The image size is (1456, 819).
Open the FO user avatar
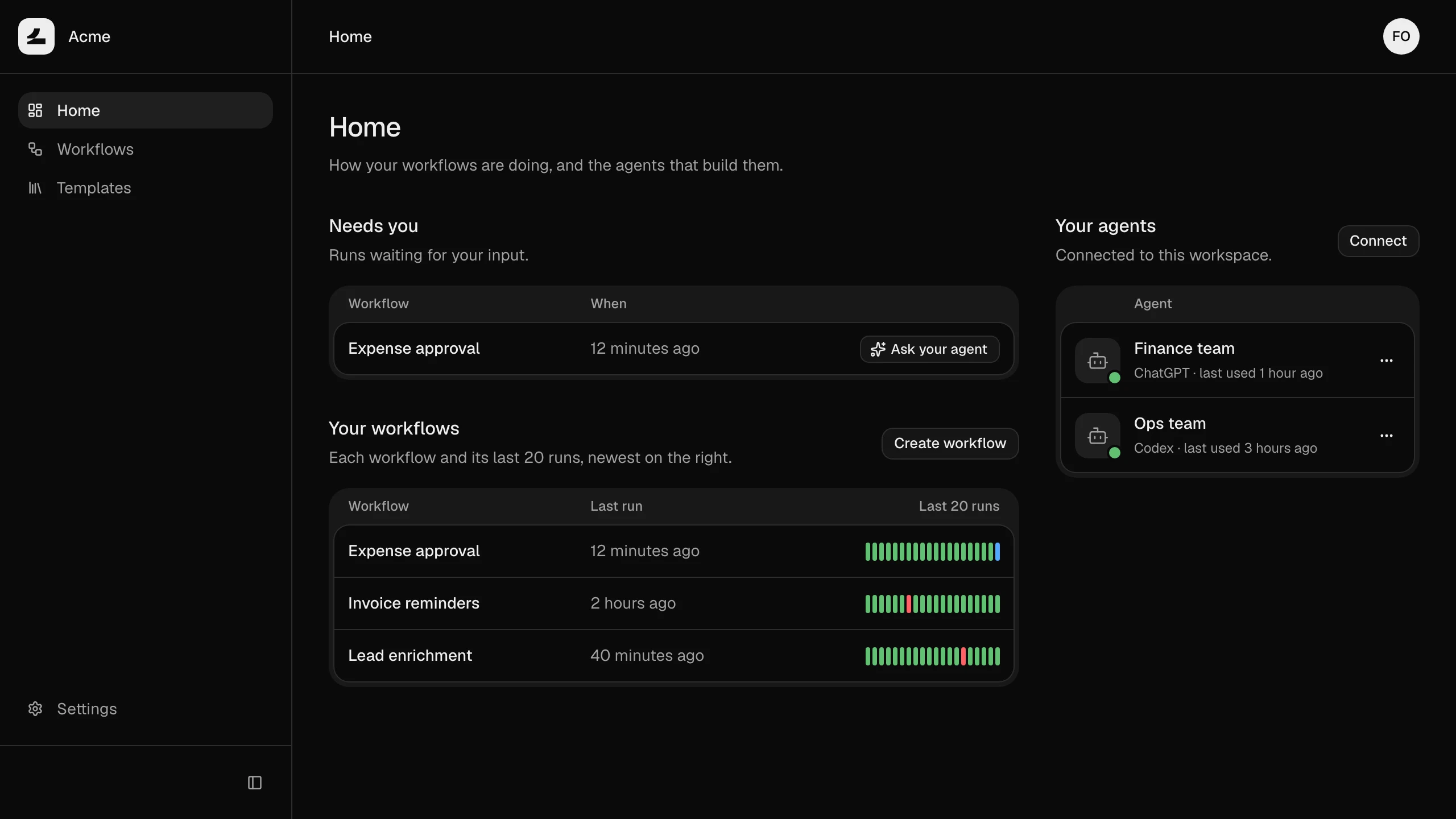(1401, 36)
